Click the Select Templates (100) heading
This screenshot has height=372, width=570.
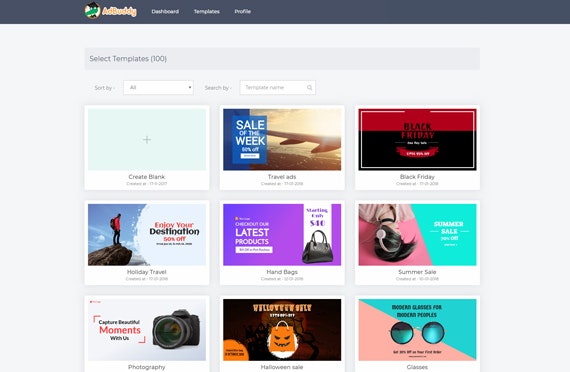[128, 59]
